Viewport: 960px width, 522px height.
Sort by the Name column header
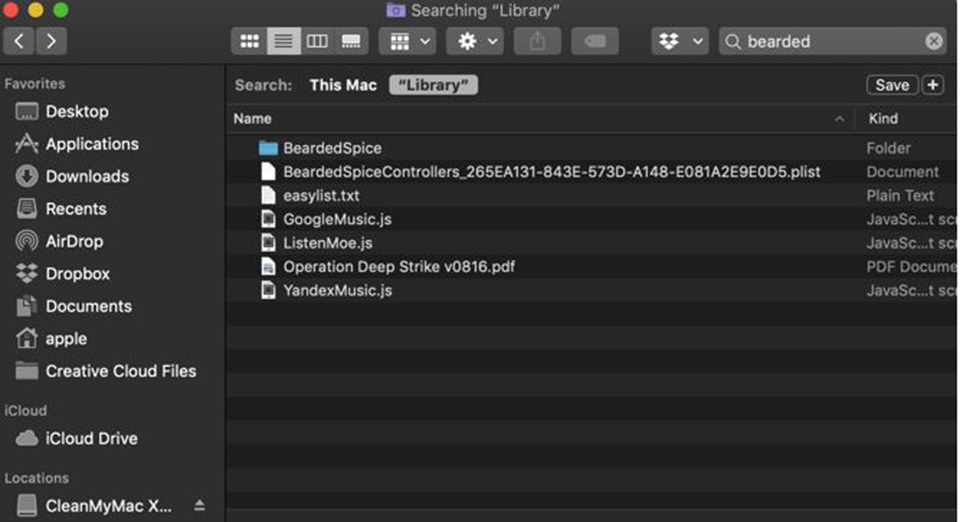(252, 119)
